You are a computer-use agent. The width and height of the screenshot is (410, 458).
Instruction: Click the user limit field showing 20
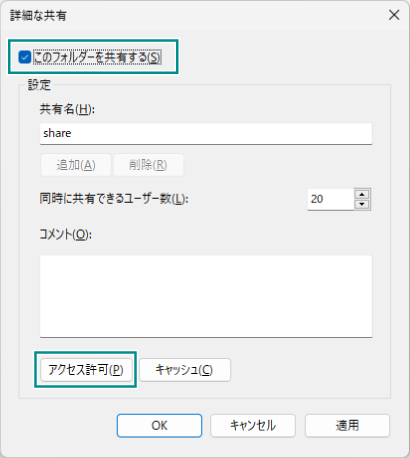coord(330,199)
